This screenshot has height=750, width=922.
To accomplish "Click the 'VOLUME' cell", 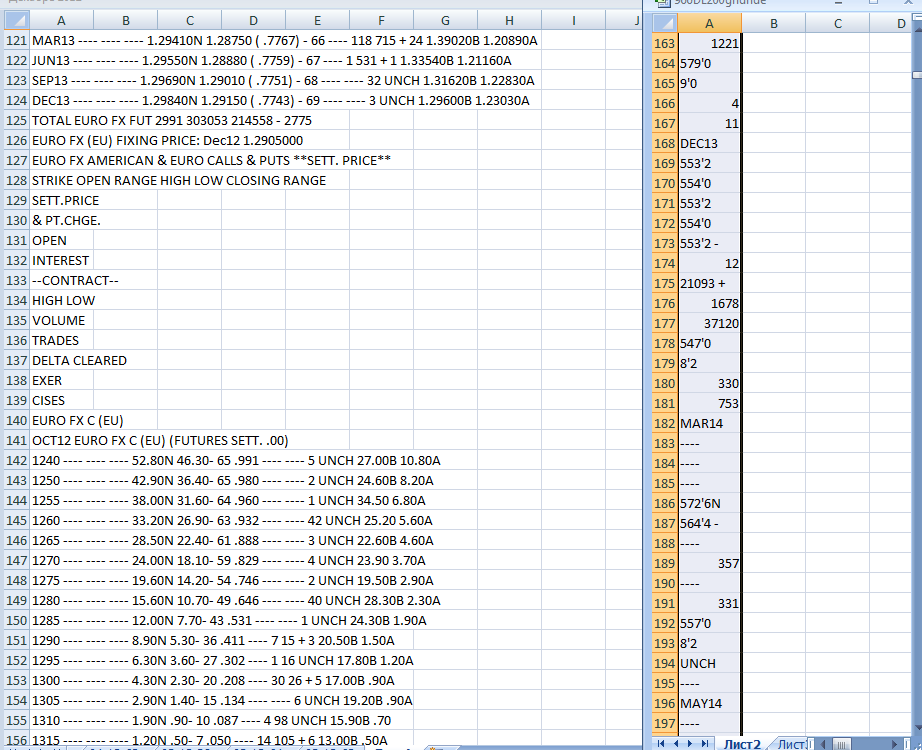I will pyautogui.click(x=61, y=321).
